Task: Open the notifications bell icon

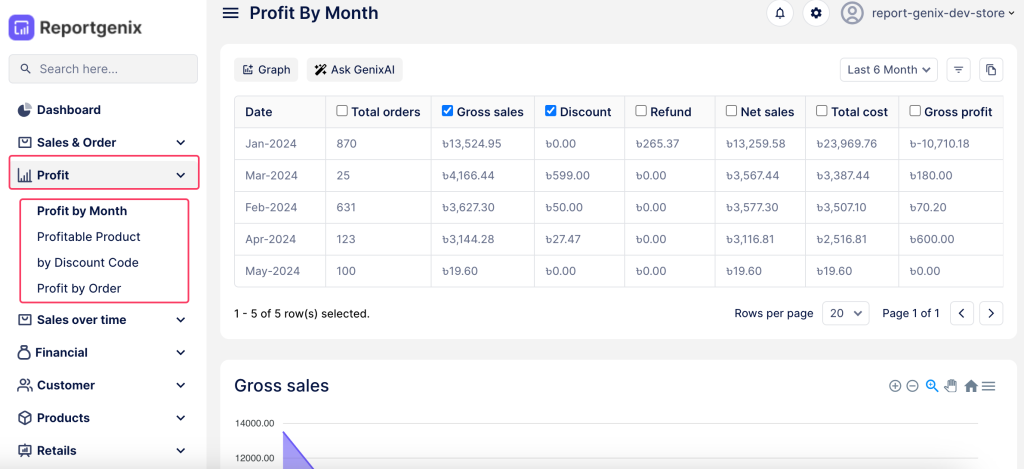Action: [x=780, y=13]
